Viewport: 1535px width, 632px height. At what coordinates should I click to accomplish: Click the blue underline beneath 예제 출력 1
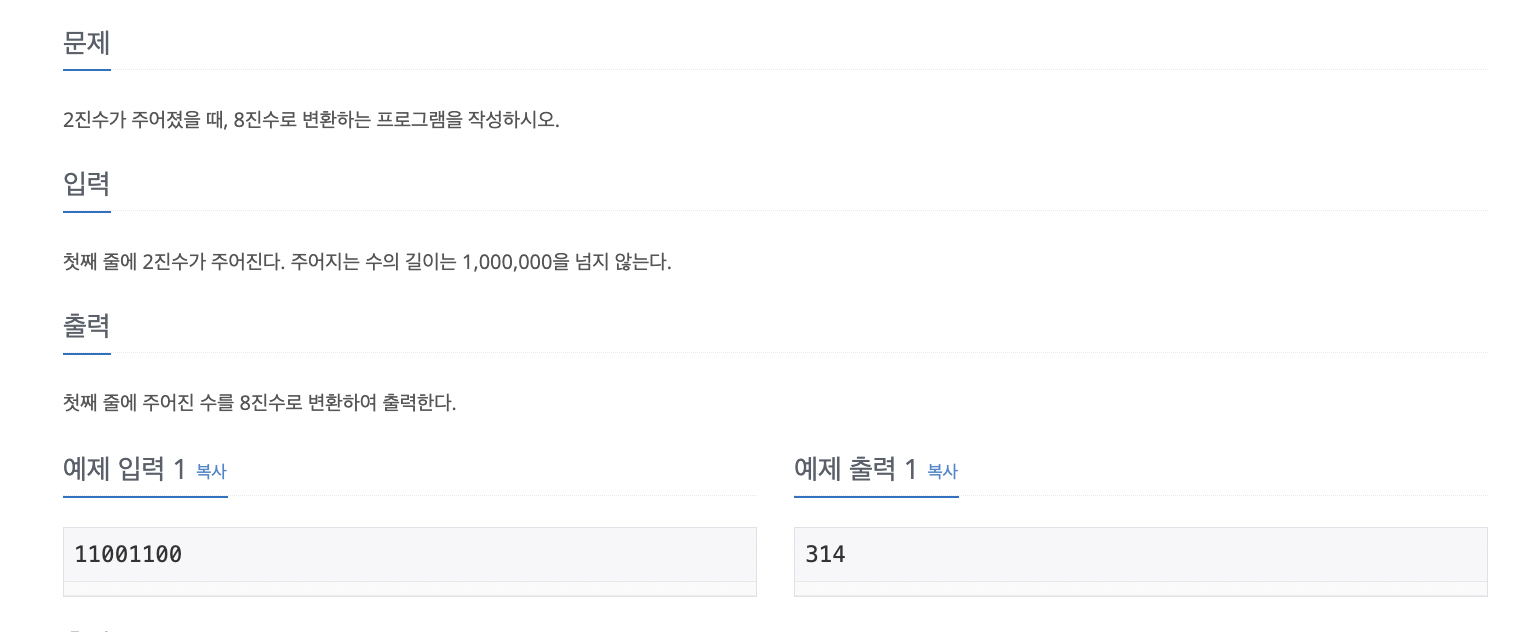click(x=876, y=496)
